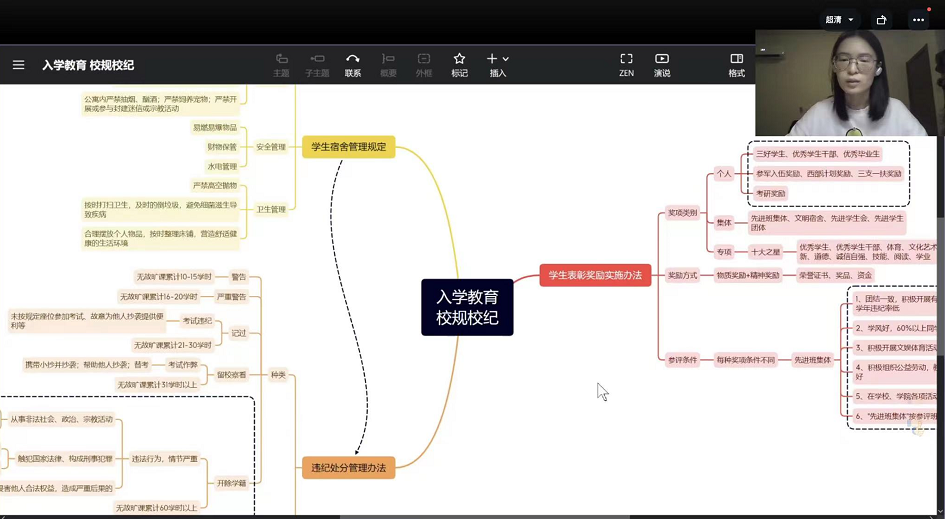Open the three-dot more options menu
947x519 pixels.
click(918, 19)
